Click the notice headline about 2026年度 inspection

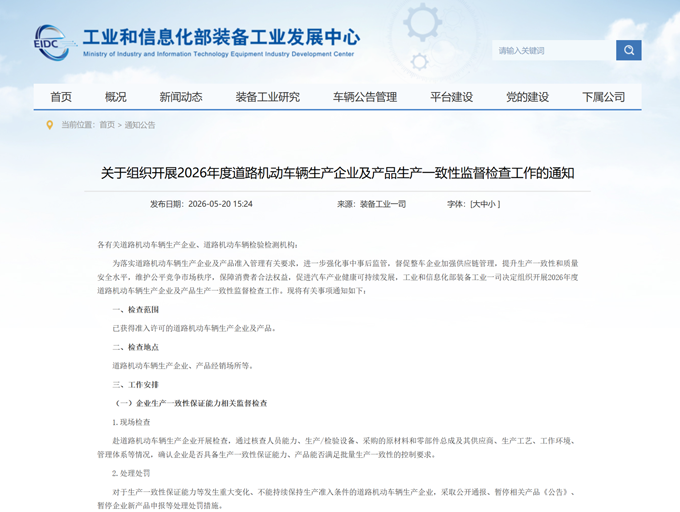(x=337, y=173)
